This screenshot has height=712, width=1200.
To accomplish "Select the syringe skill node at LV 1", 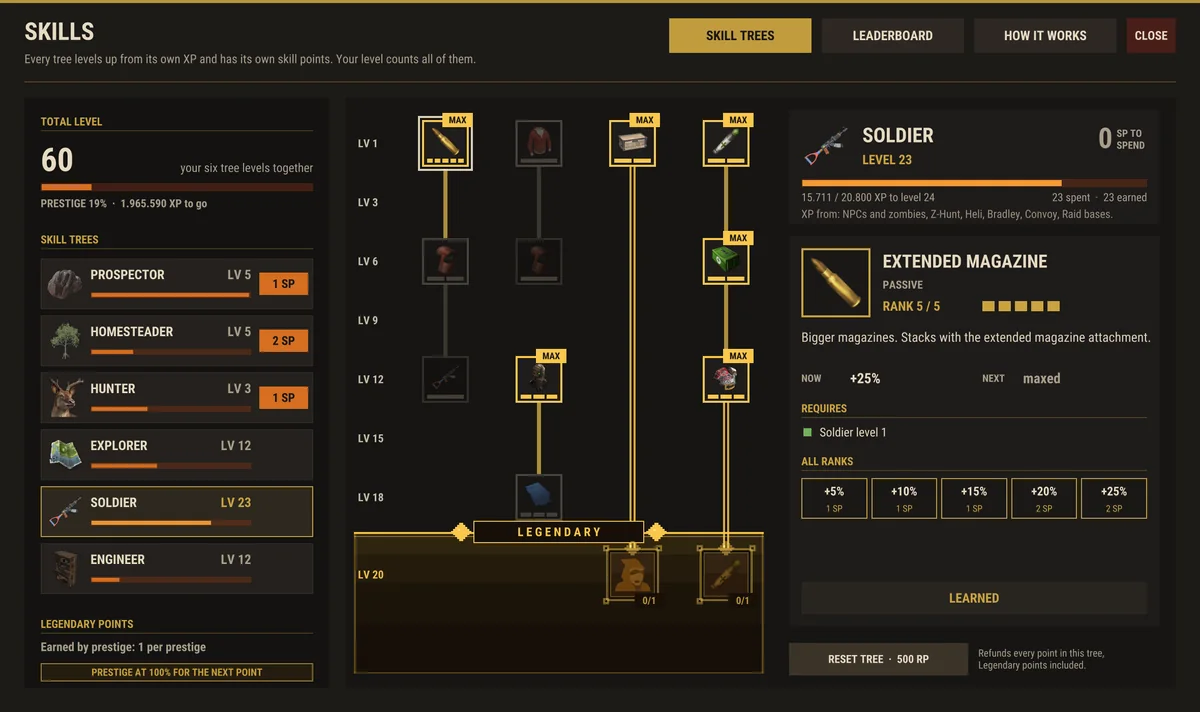I will 727,143.
